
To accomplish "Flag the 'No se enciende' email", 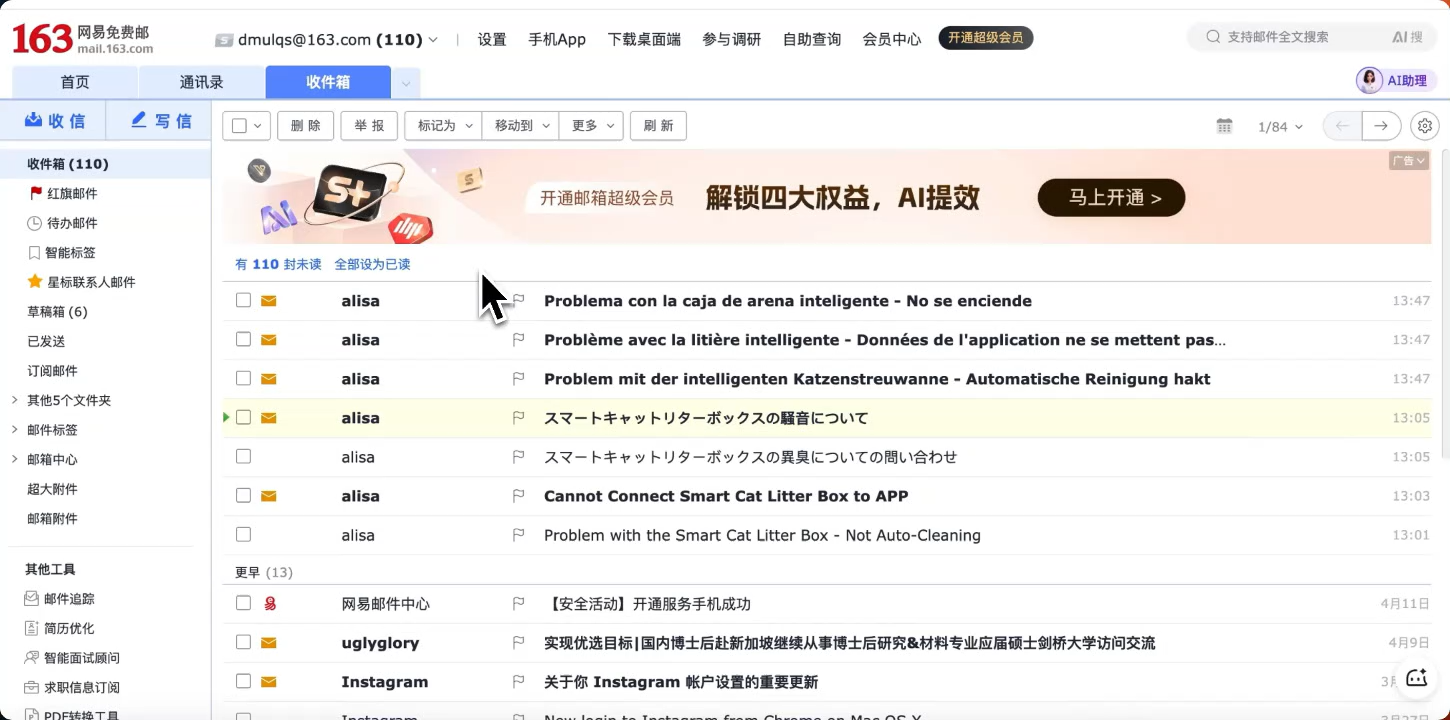I will [x=518, y=300].
